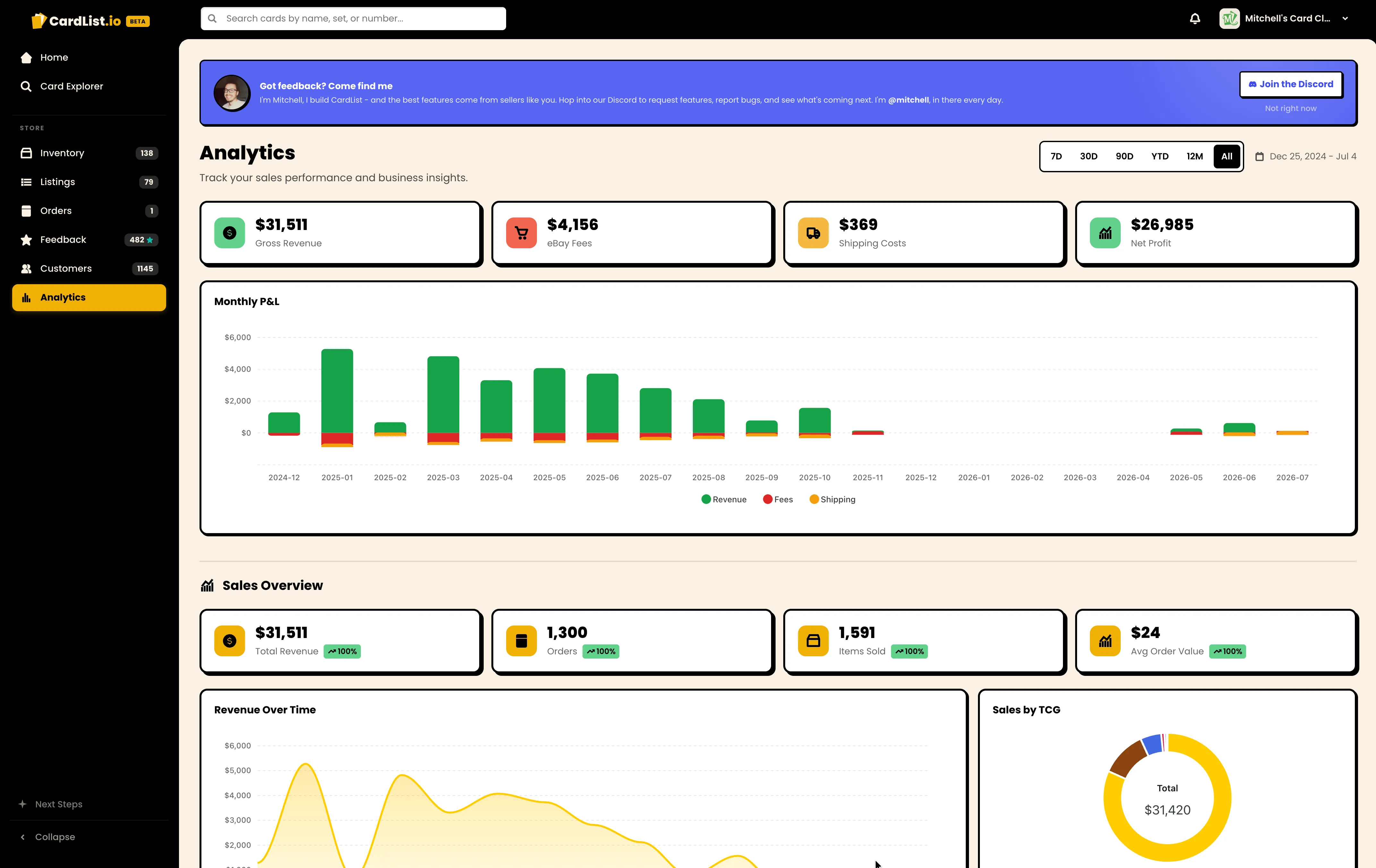Click the Next Steps sparkle icon
Viewport: 1376px width, 868px height.
tap(22, 804)
